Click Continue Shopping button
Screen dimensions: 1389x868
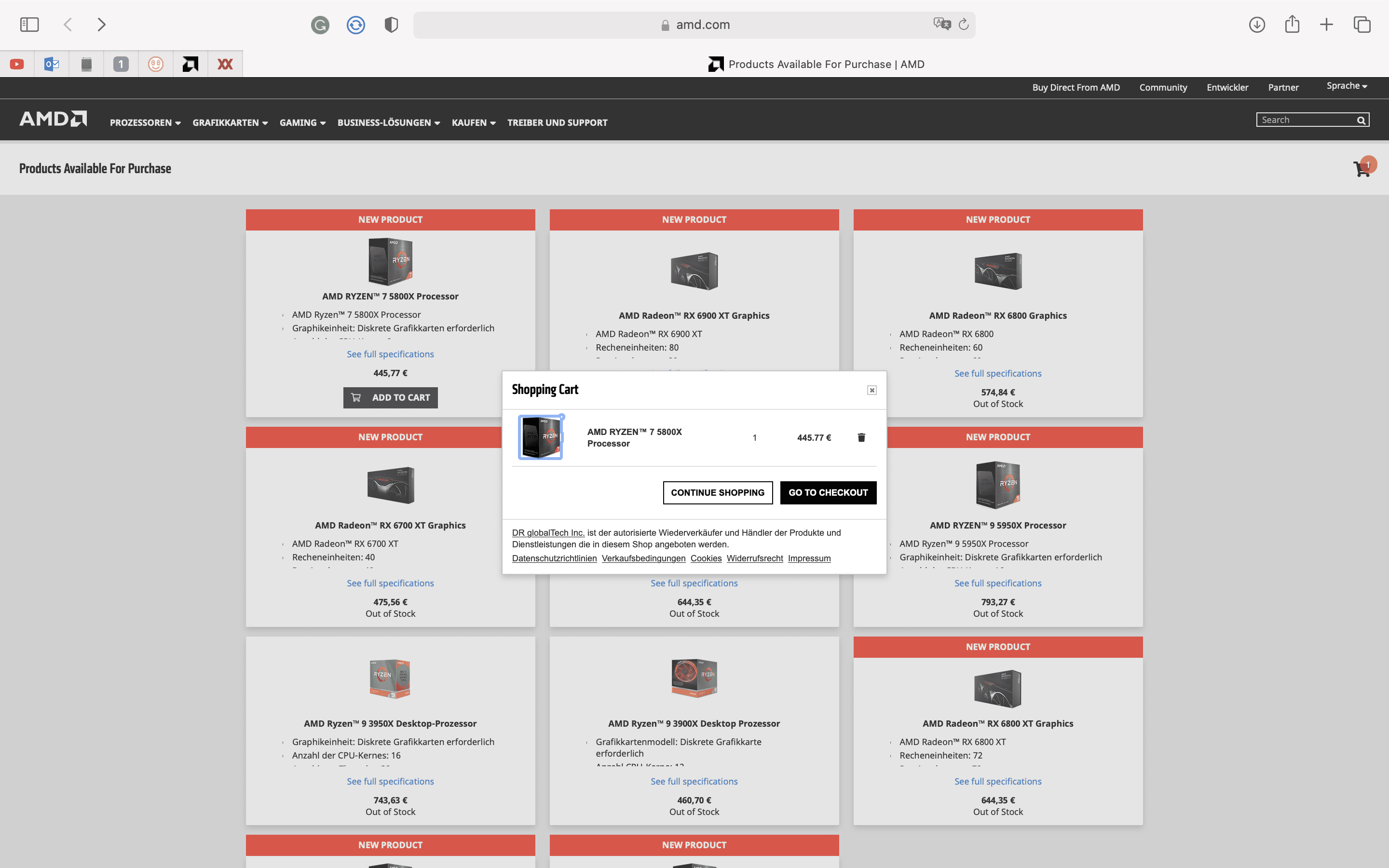coord(718,492)
